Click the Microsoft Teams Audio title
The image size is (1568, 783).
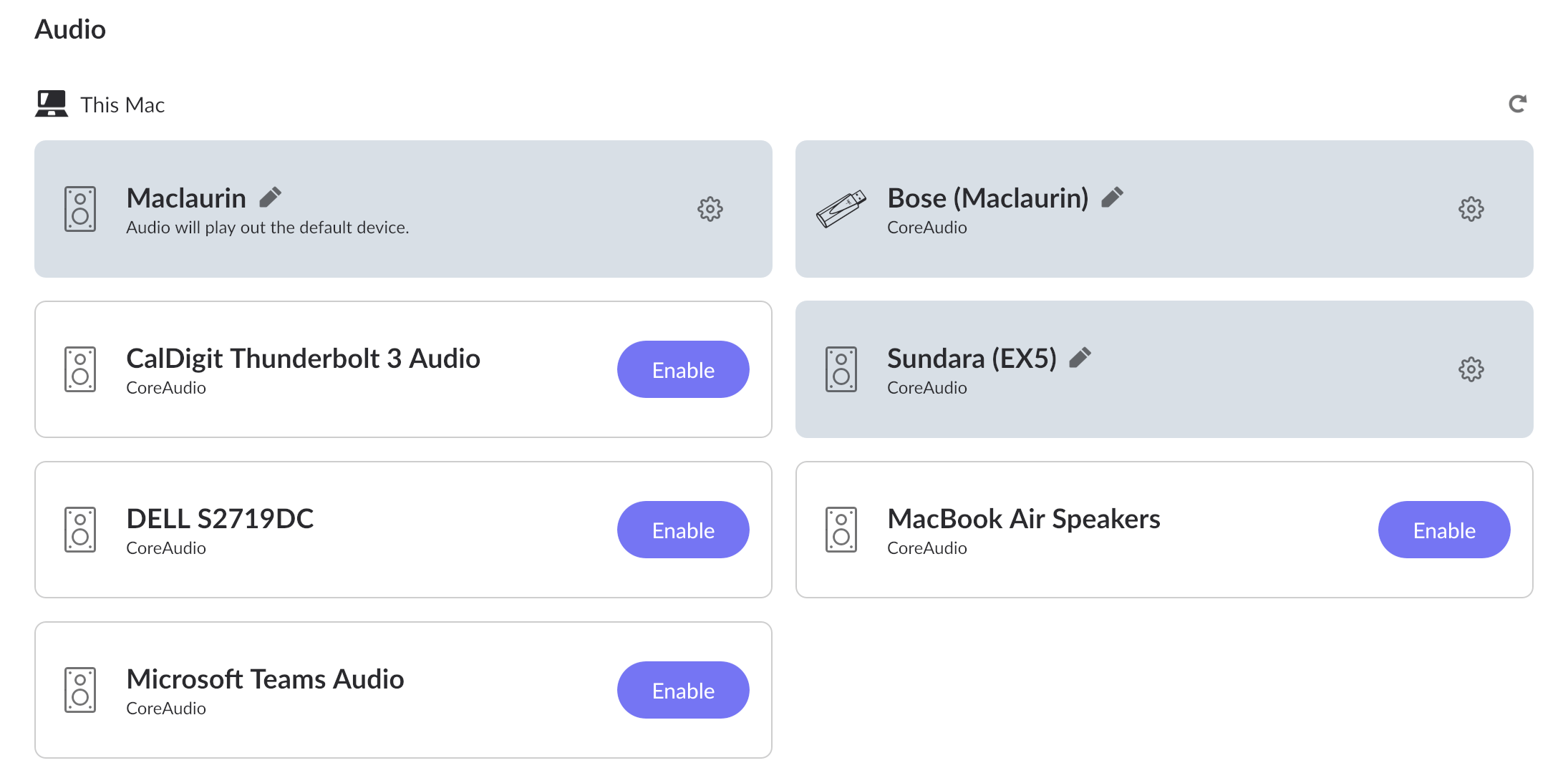click(265, 679)
